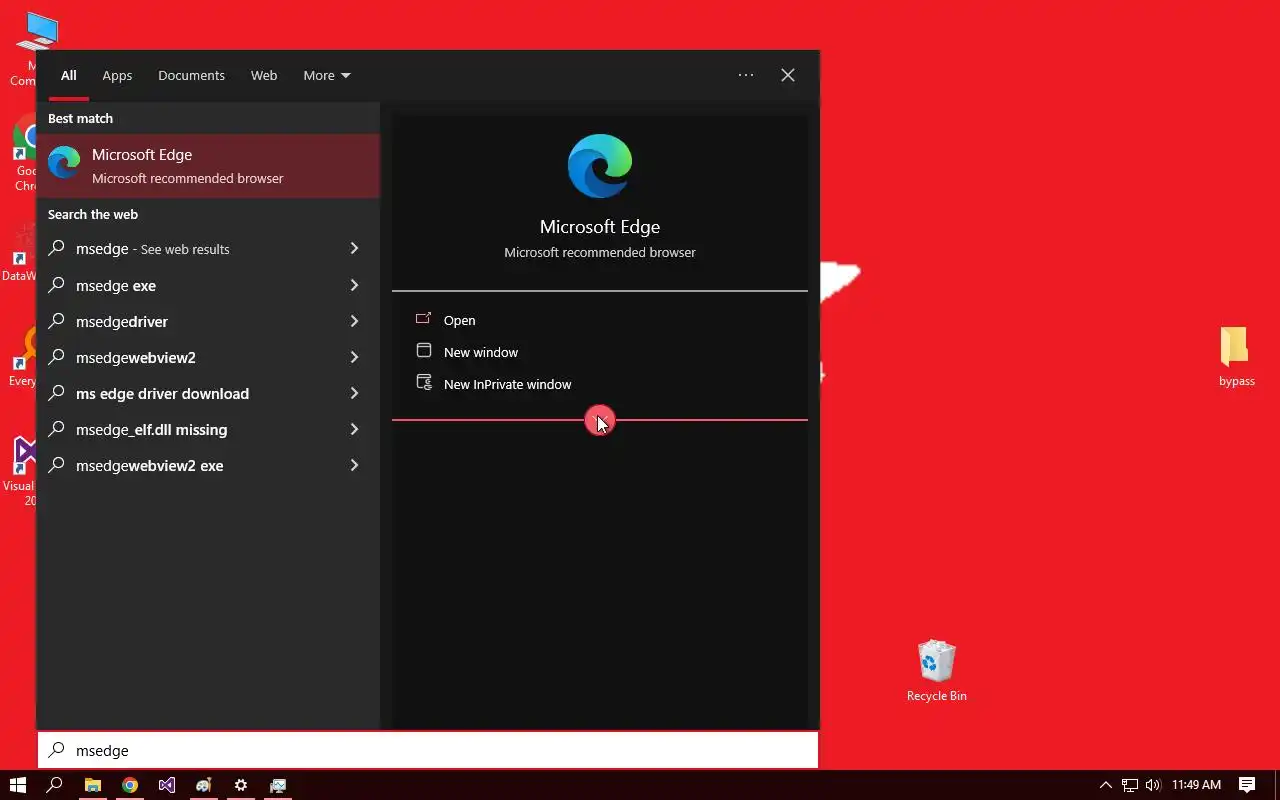Click the taskbar search magnifier icon
The height and width of the screenshot is (800, 1280).
pyautogui.click(x=55, y=785)
